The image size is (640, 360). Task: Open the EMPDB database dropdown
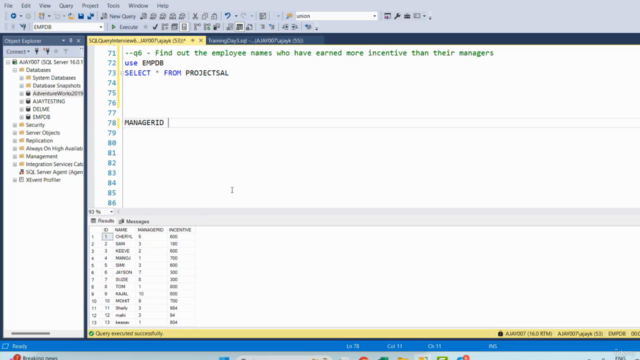(101, 27)
